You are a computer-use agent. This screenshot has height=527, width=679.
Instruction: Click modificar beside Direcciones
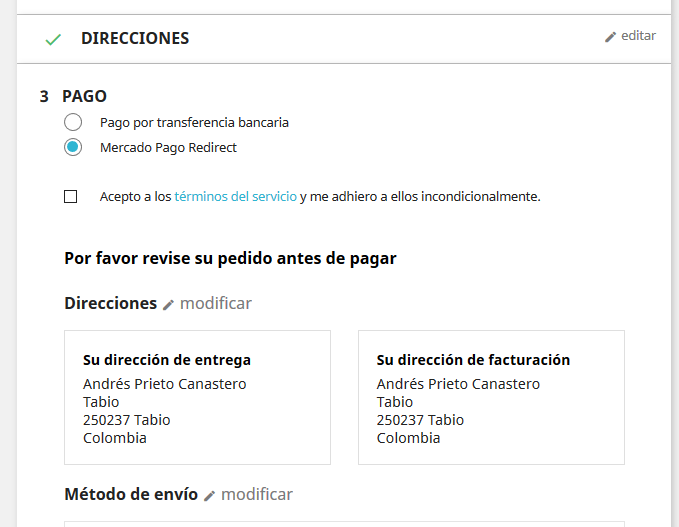pos(216,303)
